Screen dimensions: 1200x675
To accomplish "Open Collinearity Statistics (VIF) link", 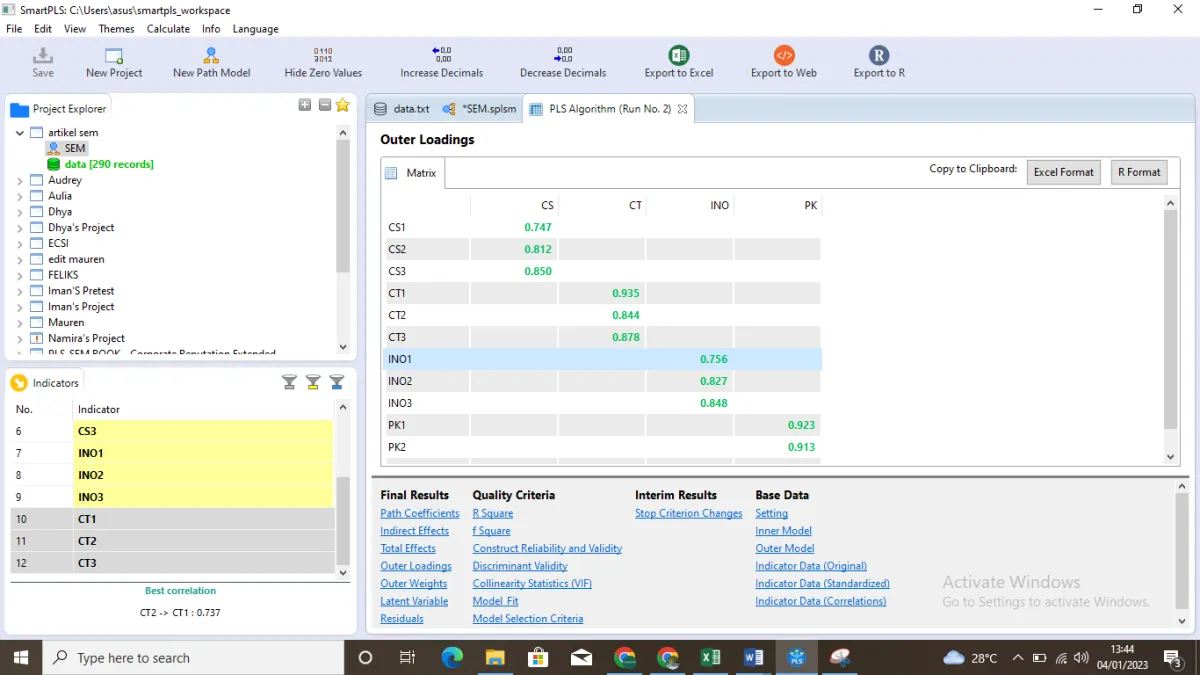I will click(x=532, y=583).
